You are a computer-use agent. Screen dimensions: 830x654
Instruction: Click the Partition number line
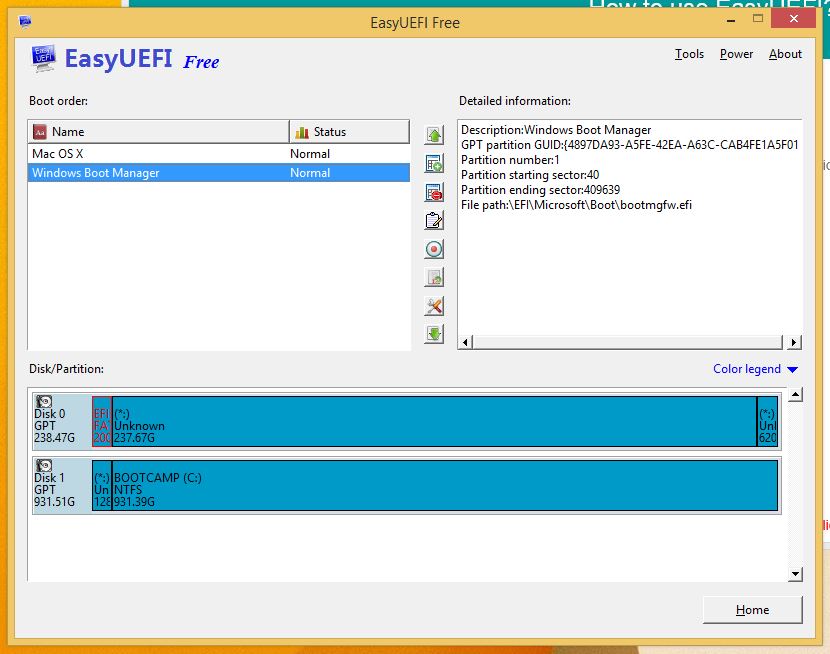coord(510,160)
